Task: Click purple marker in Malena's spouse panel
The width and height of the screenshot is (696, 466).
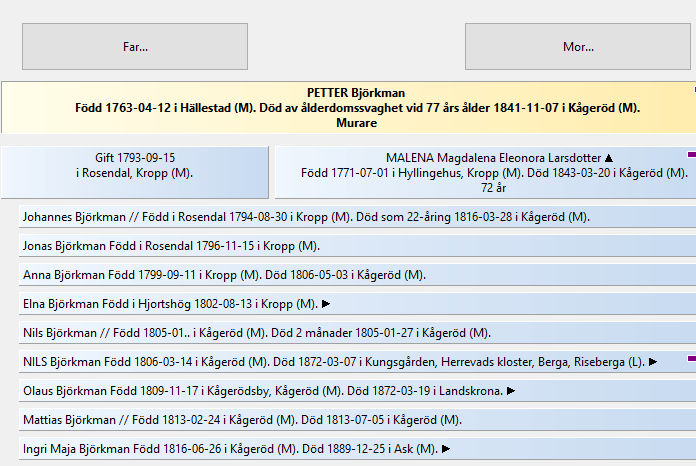Action: 691,155
